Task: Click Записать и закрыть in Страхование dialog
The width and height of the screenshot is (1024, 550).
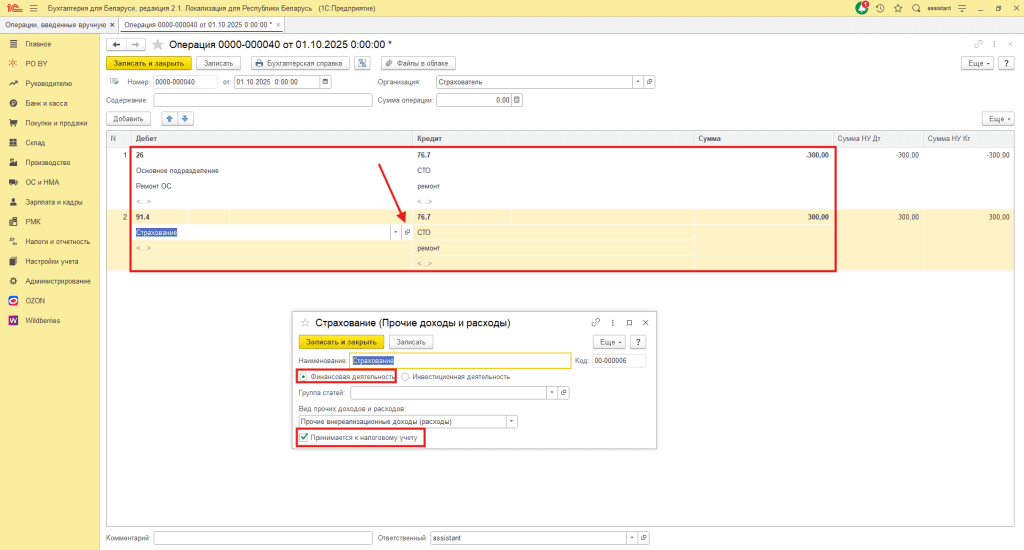Action: [341, 342]
